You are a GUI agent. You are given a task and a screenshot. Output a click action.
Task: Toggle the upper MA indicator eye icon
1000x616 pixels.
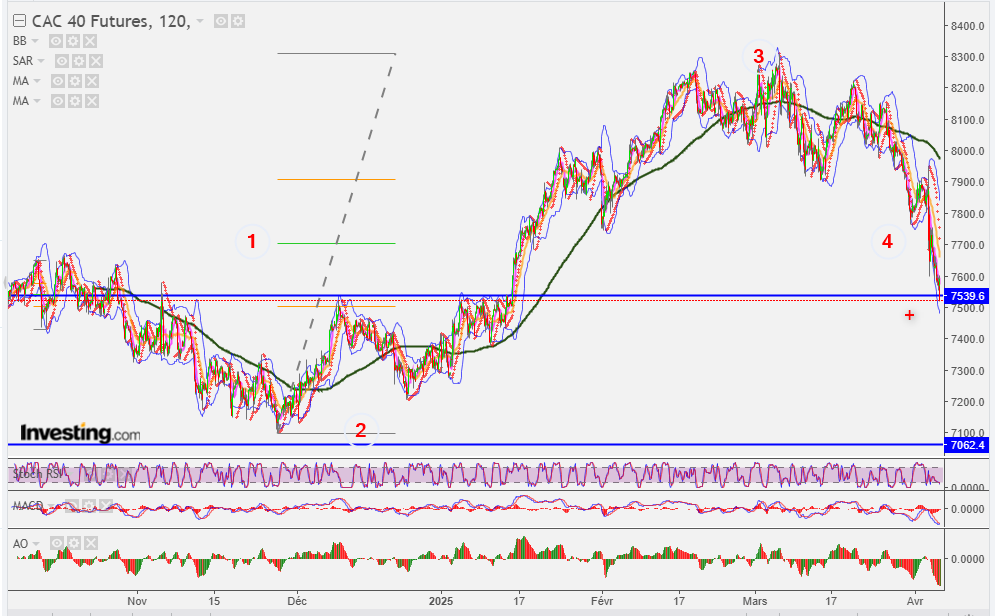(x=58, y=81)
